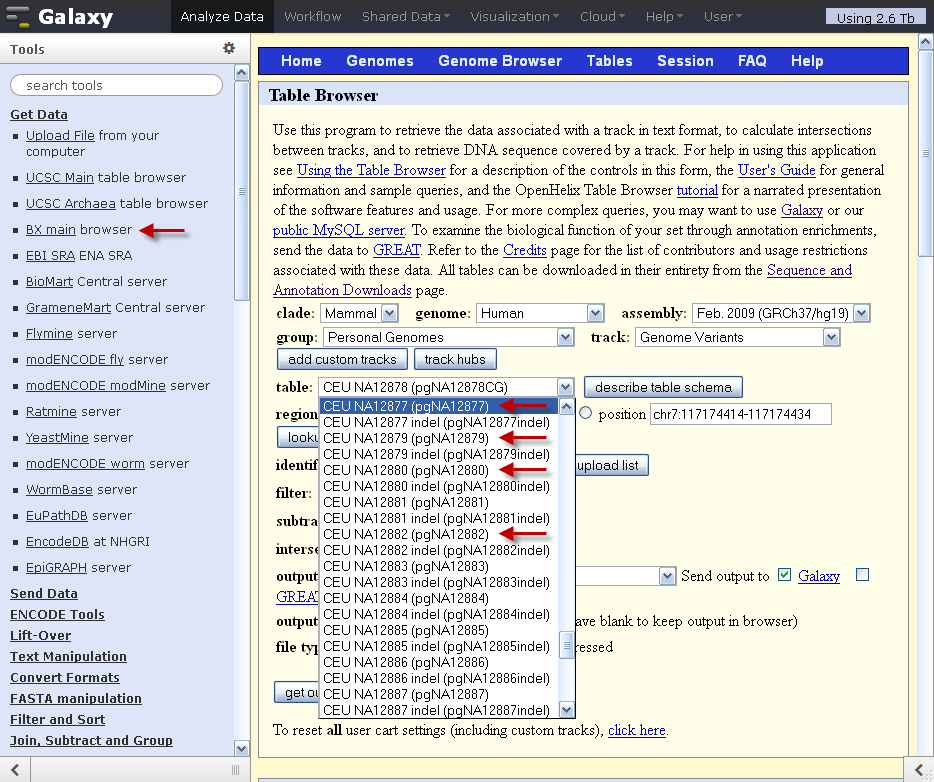This screenshot has width=934, height=782.
Task: Expand the assembly dropdown
Action: (781, 313)
